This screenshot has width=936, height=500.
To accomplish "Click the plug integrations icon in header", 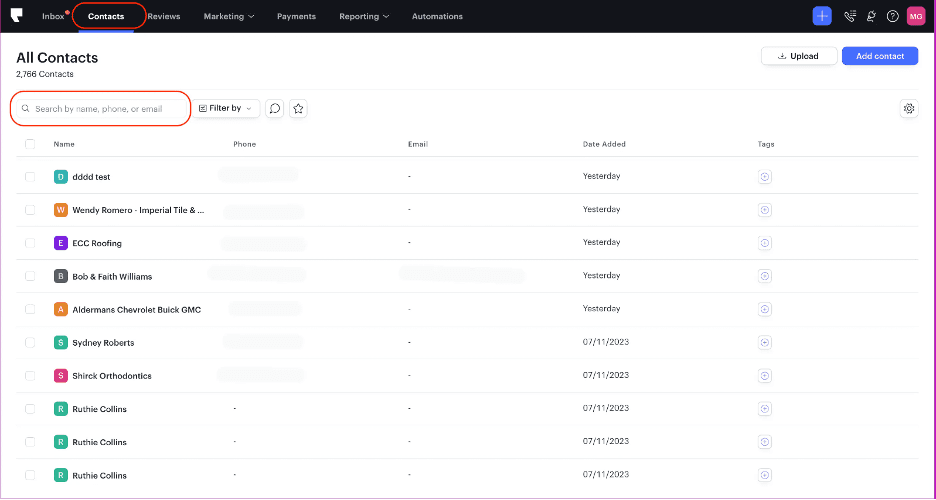I will [872, 16].
